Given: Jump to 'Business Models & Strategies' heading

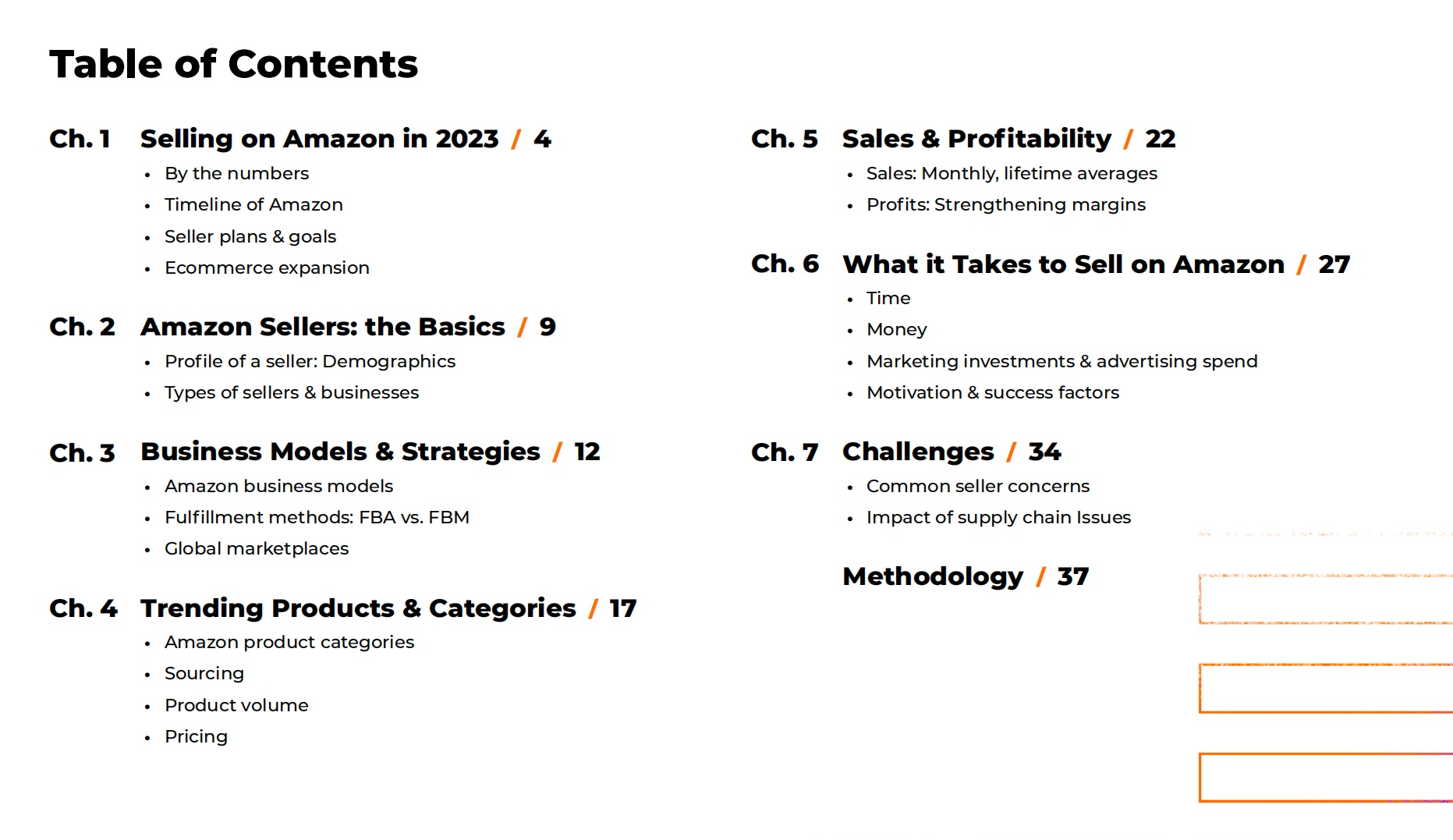Looking at the screenshot, I should [x=340, y=452].
